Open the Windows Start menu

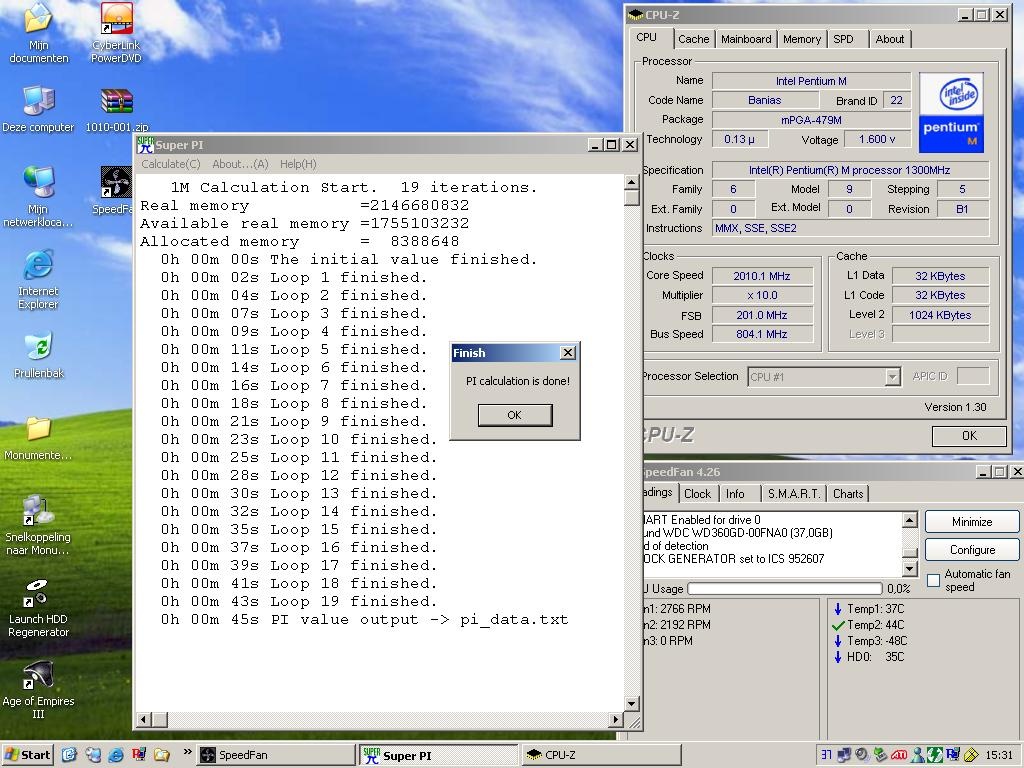tap(27, 755)
